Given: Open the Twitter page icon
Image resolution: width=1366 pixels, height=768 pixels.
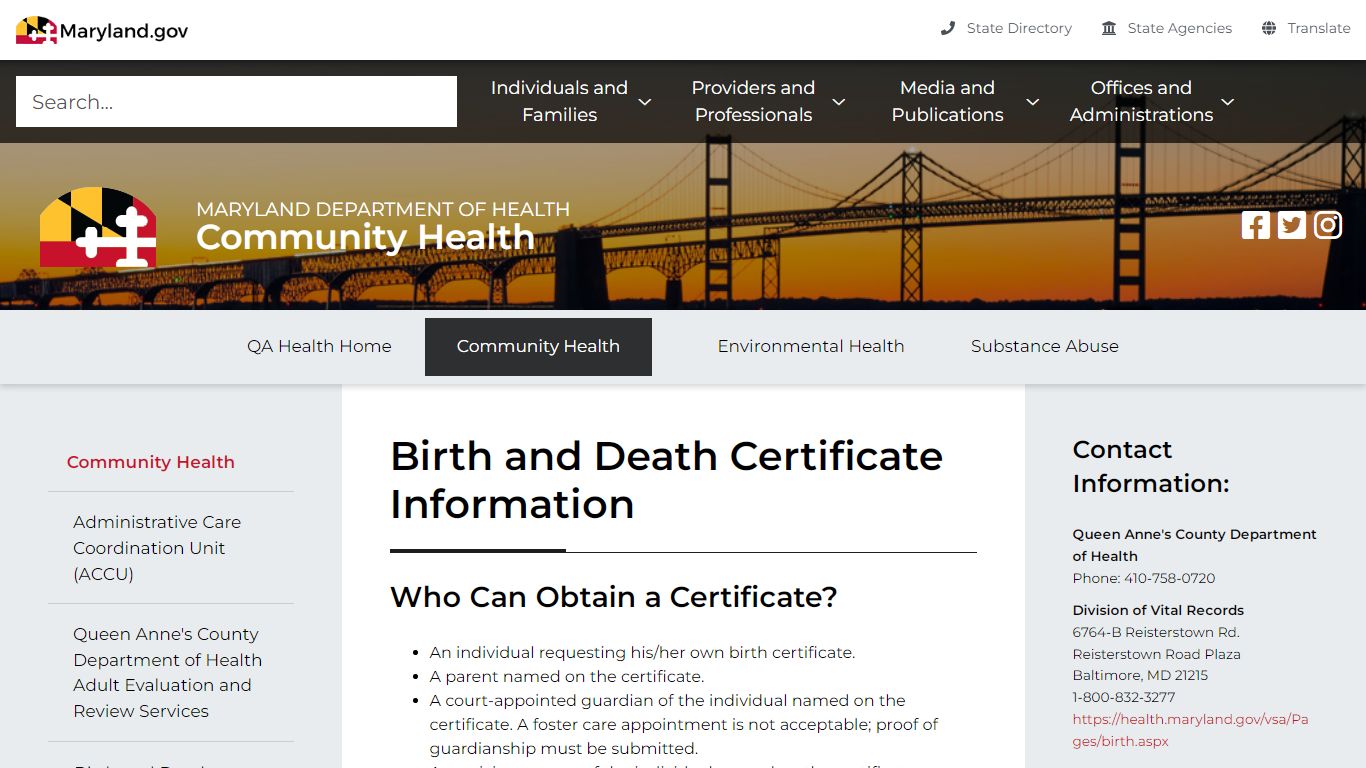Looking at the screenshot, I should pyautogui.click(x=1292, y=225).
